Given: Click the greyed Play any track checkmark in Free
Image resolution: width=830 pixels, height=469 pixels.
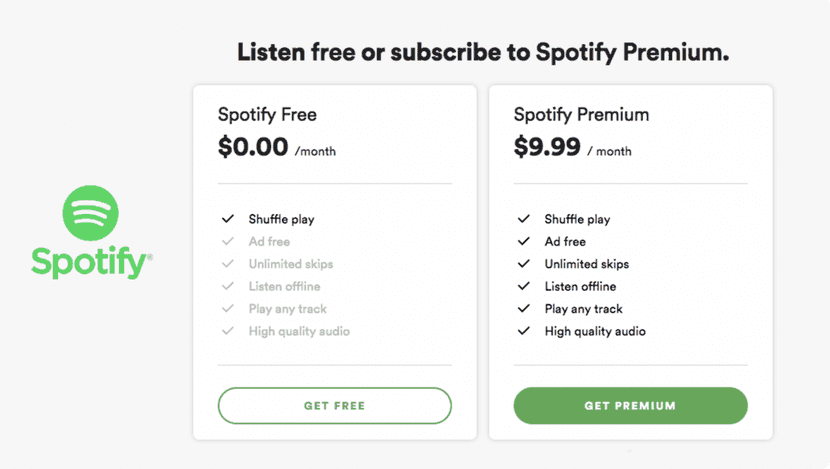Looking at the screenshot, I should (x=228, y=309).
